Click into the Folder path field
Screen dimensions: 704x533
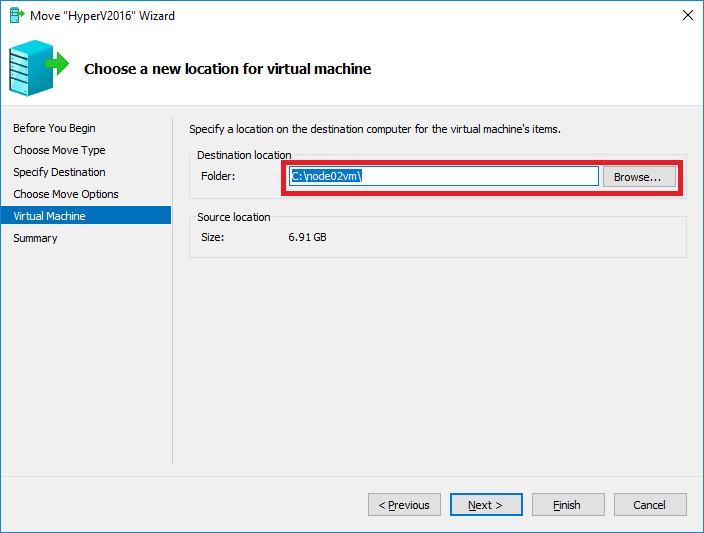[x=444, y=176]
